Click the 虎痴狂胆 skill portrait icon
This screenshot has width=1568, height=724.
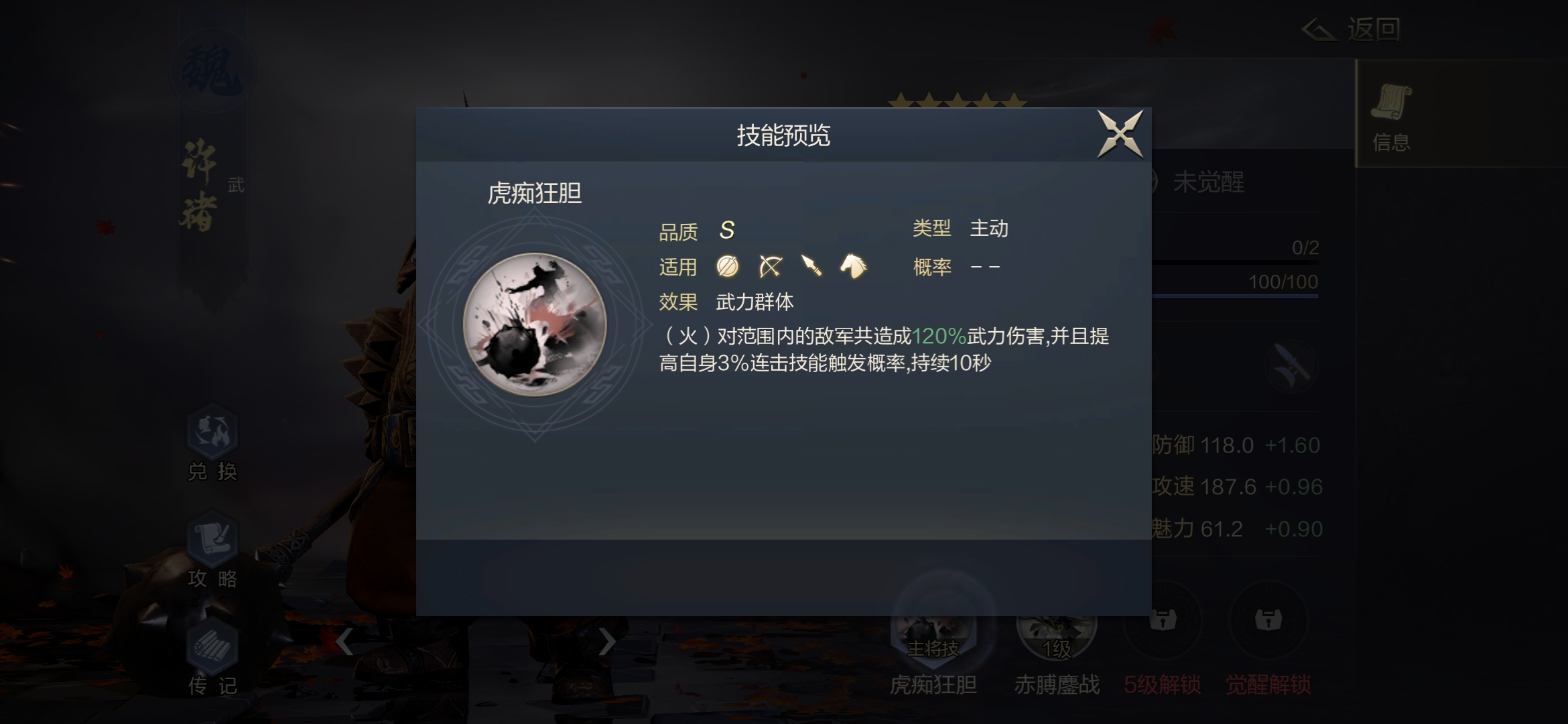(x=535, y=324)
